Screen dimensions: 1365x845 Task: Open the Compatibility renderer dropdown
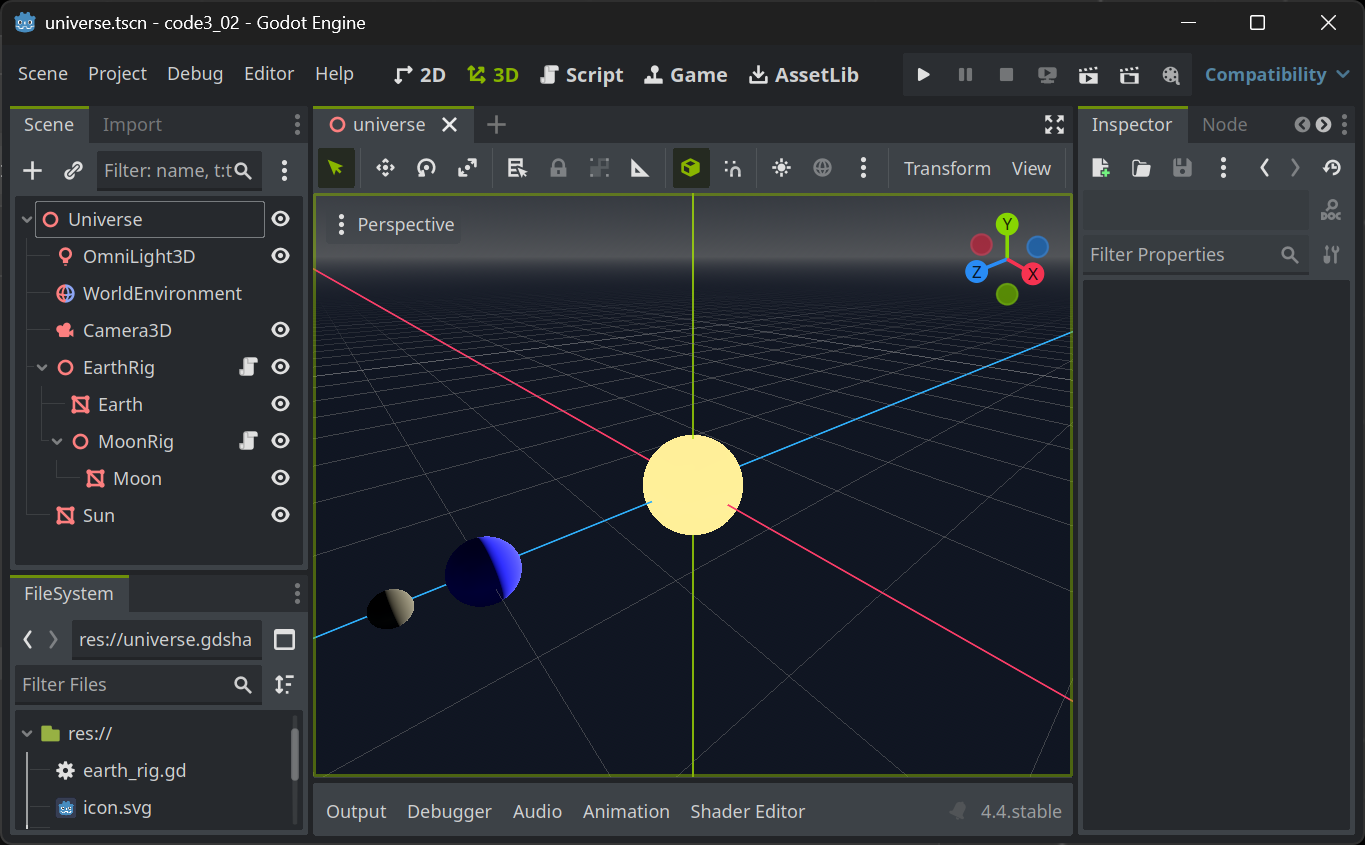click(x=1277, y=75)
